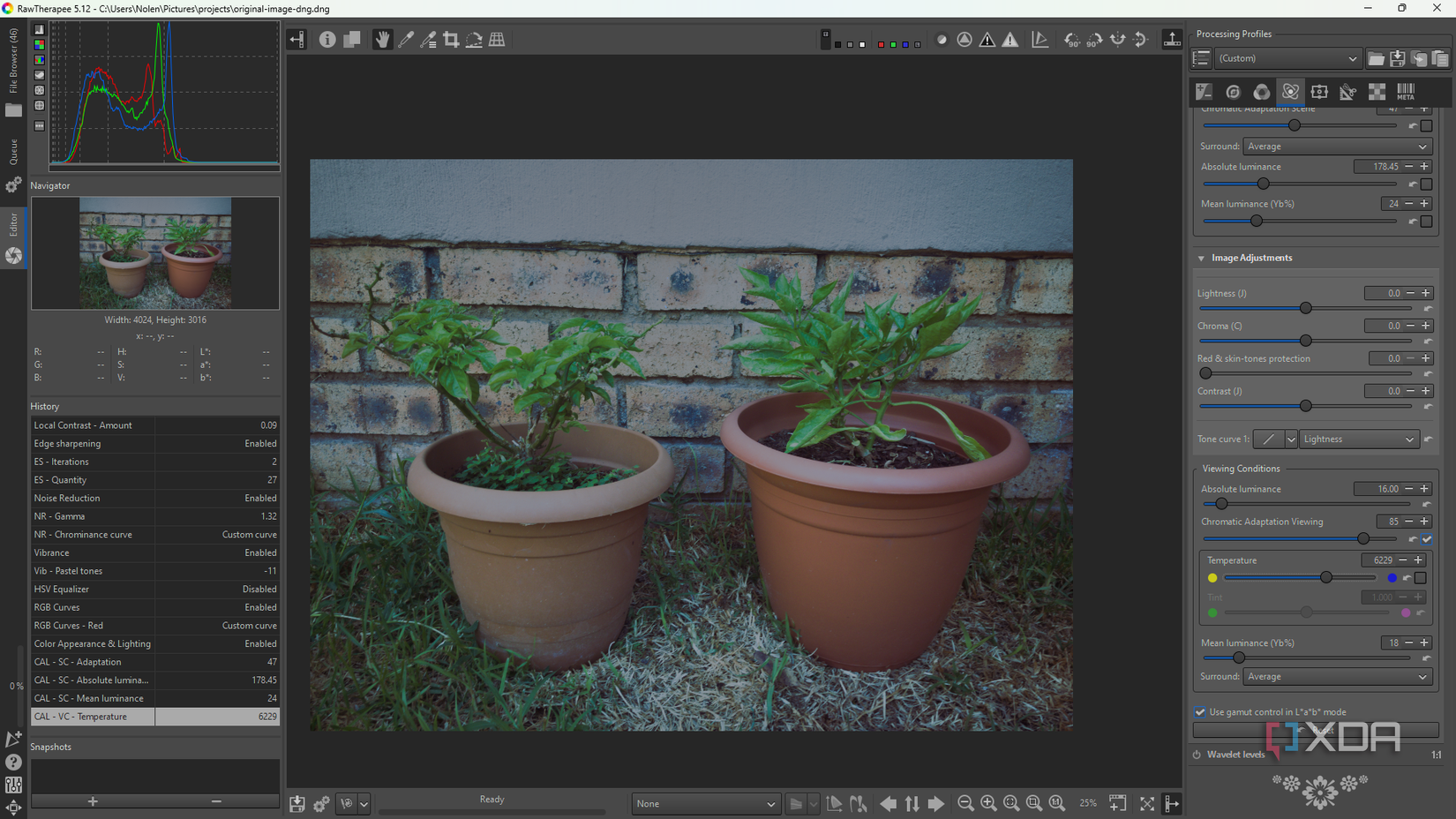Activate the Crop tool
1456x819 pixels.
(451, 39)
